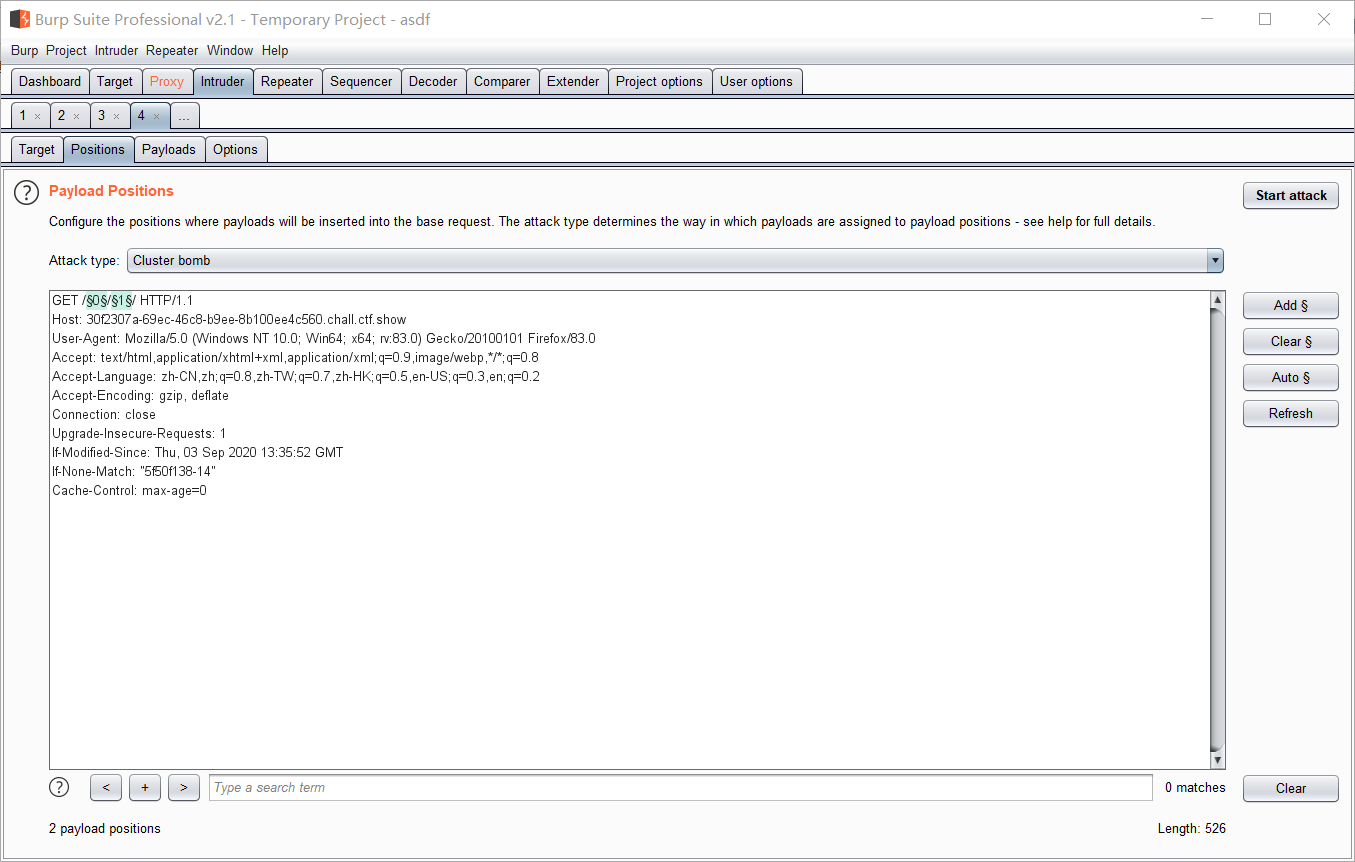Click the request editor vertical scrollbar
The width and height of the screenshot is (1355, 862).
click(1217, 530)
